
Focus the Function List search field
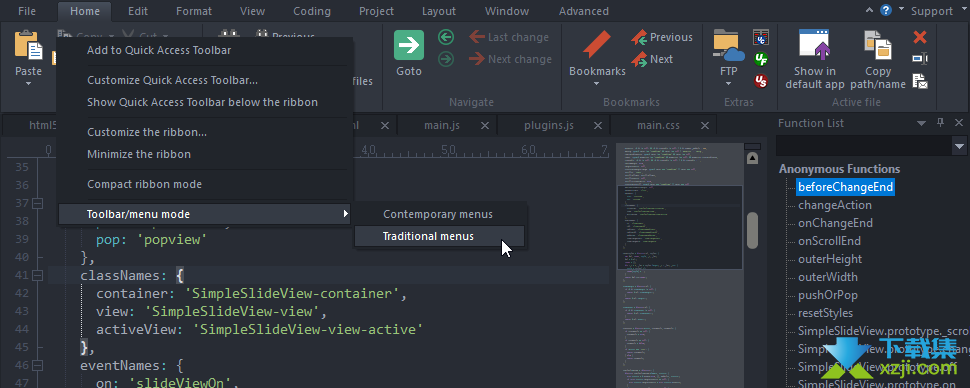tap(865, 147)
